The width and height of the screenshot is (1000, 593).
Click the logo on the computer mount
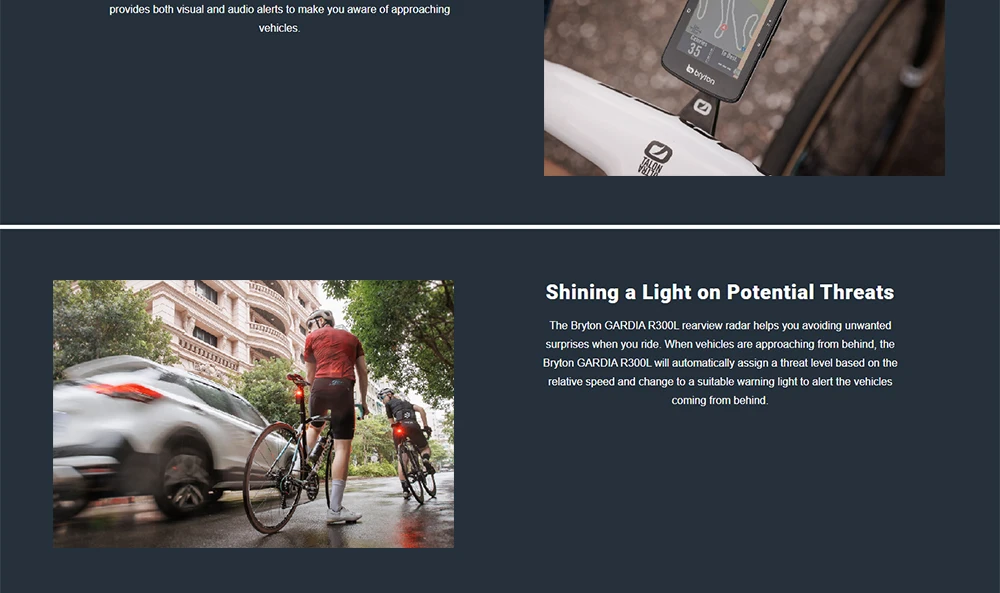[x=702, y=106]
